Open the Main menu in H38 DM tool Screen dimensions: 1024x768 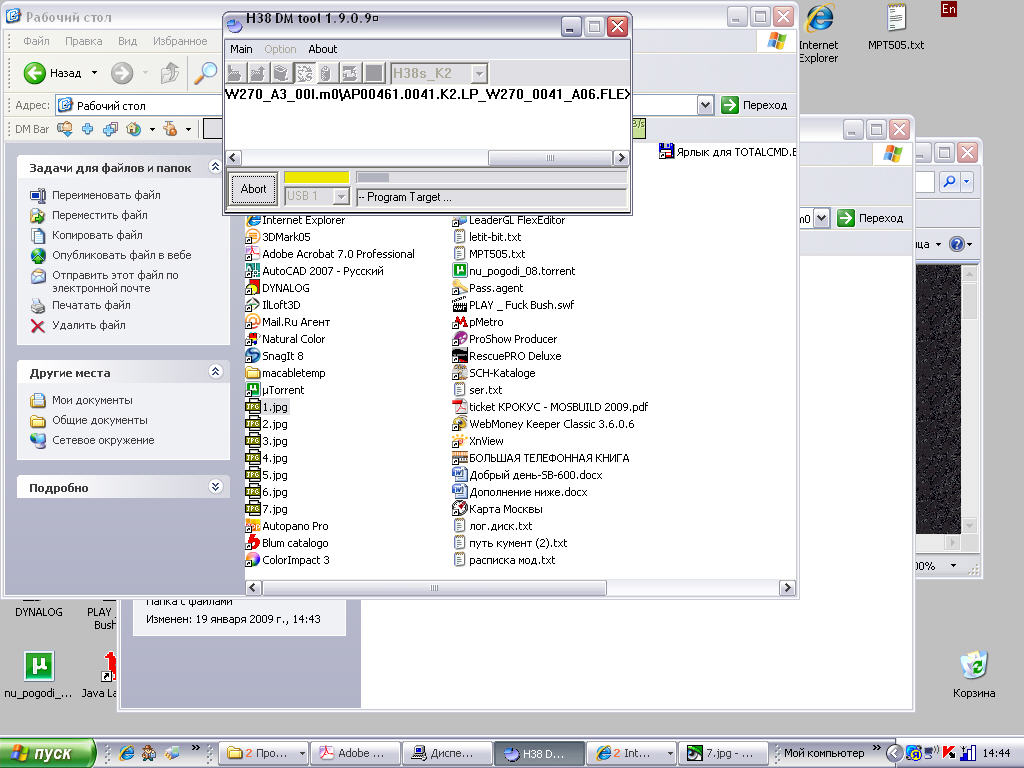[x=241, y=49]
